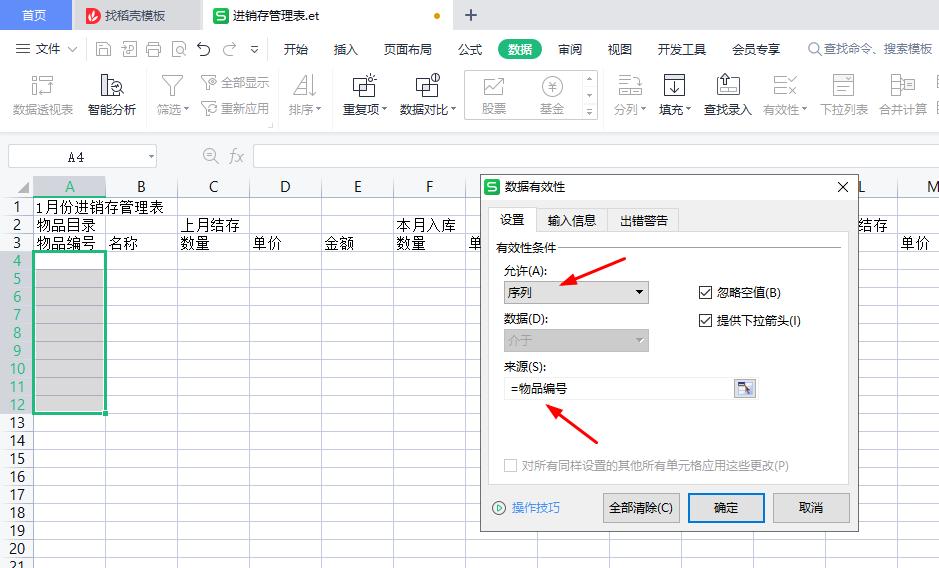Open the 页面布局 ribbon tab
The width and height of the screenshot is (939, 568).
point(408,49)
